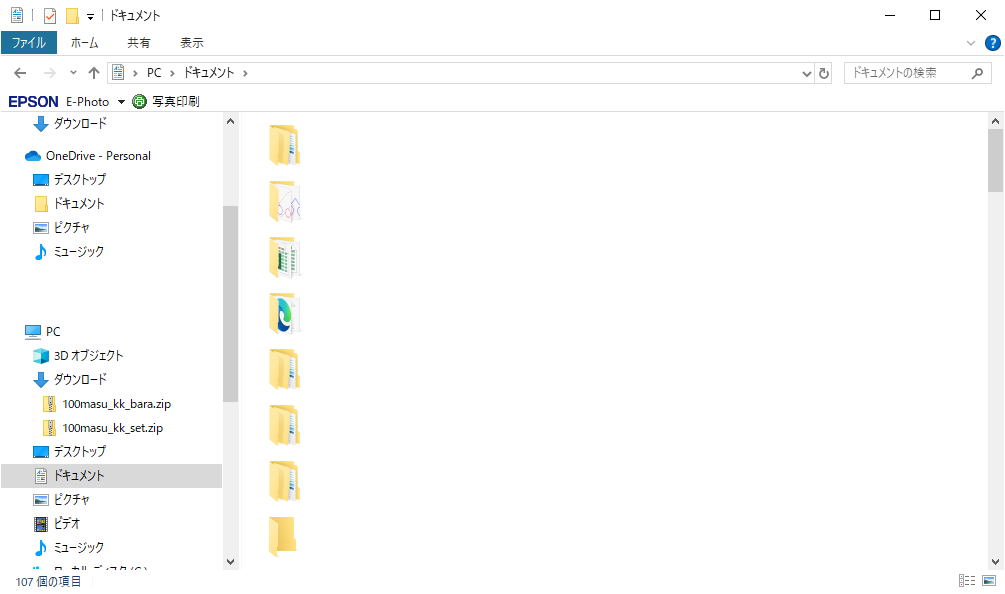The image size is (1005, 594).
Task: Click the document window icon in title bar
Action: pos(17,15)
